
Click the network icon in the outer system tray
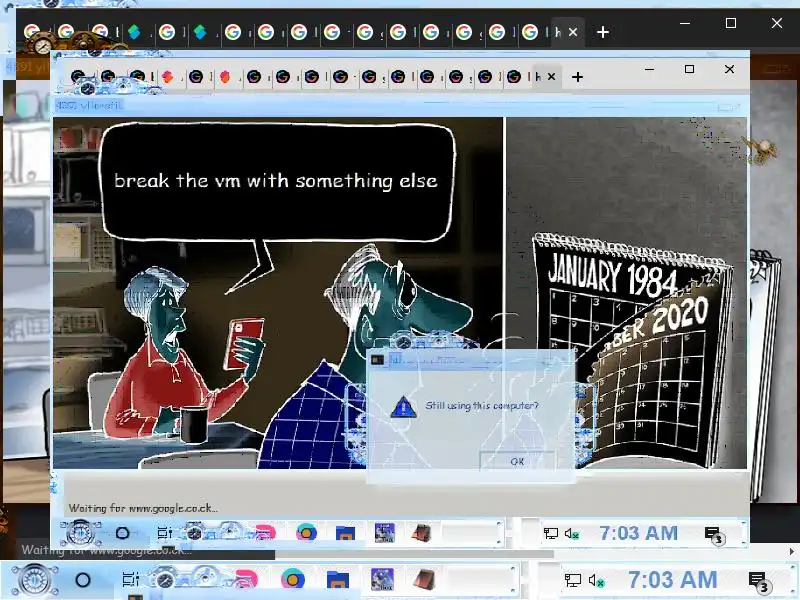(x=572, y=580)
